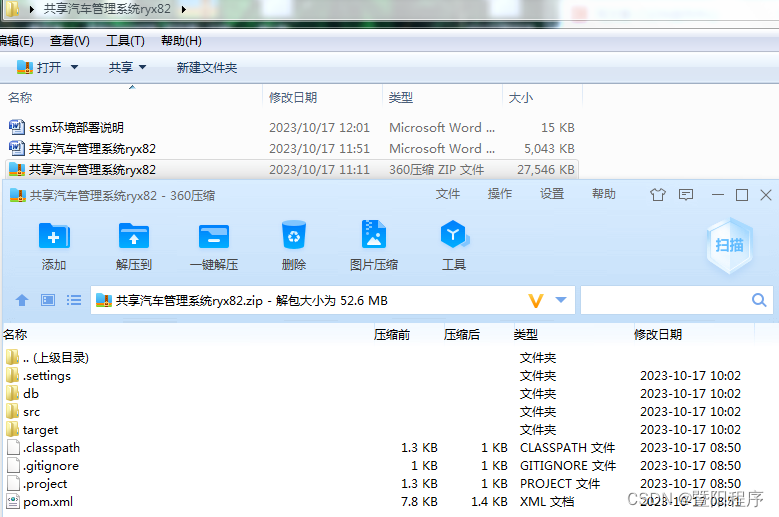Click the 扫描 (Scan) shield button
The height and width of the screenshot is (517, 779).
729,245
